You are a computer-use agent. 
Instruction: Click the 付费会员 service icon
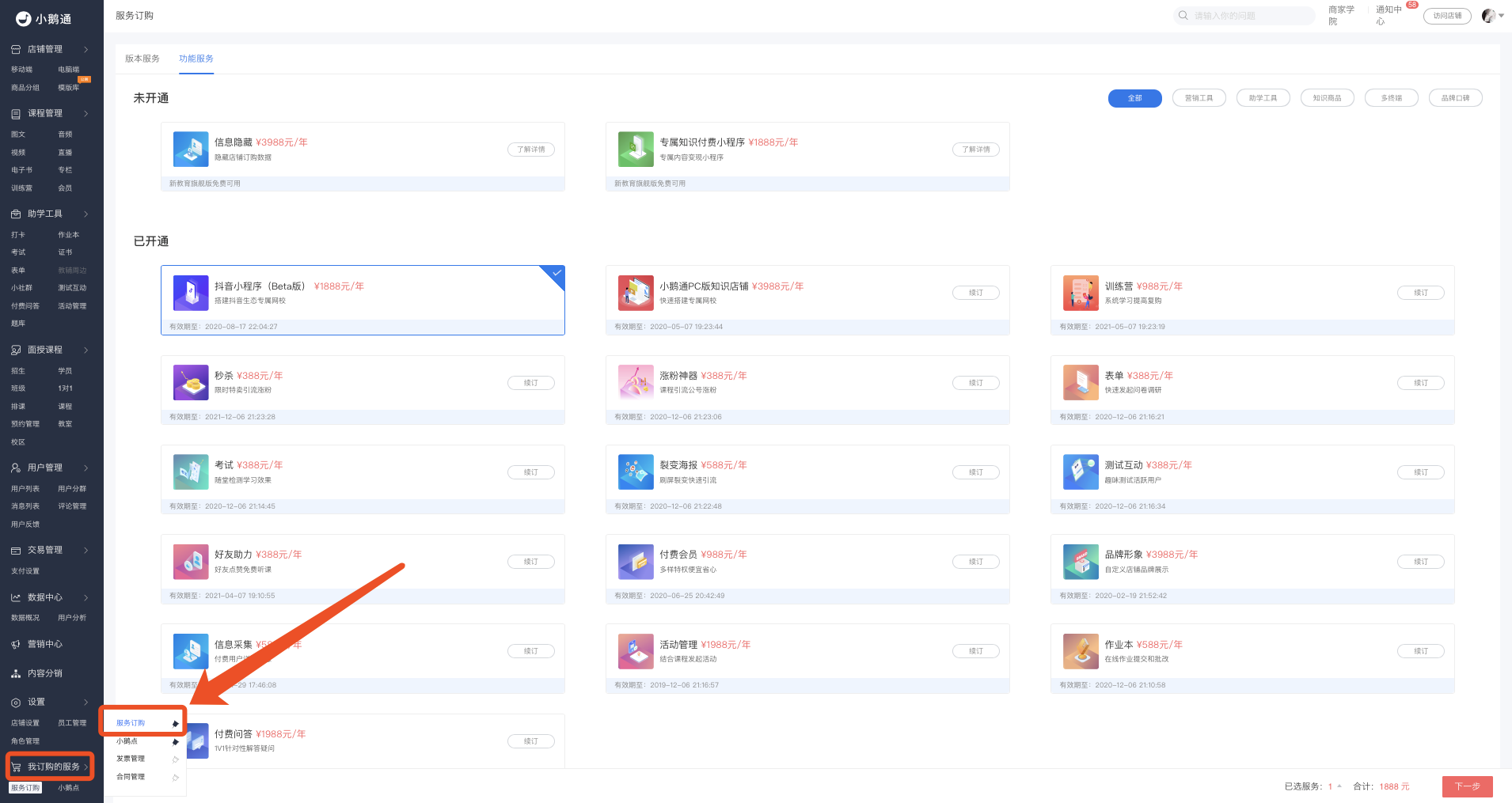click(x=636, y=562)
